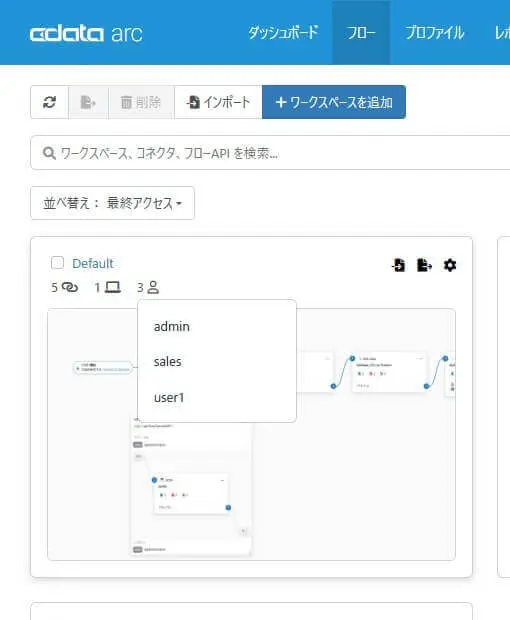
Task: Select admin in the user list
Action: tap(172, 327)
